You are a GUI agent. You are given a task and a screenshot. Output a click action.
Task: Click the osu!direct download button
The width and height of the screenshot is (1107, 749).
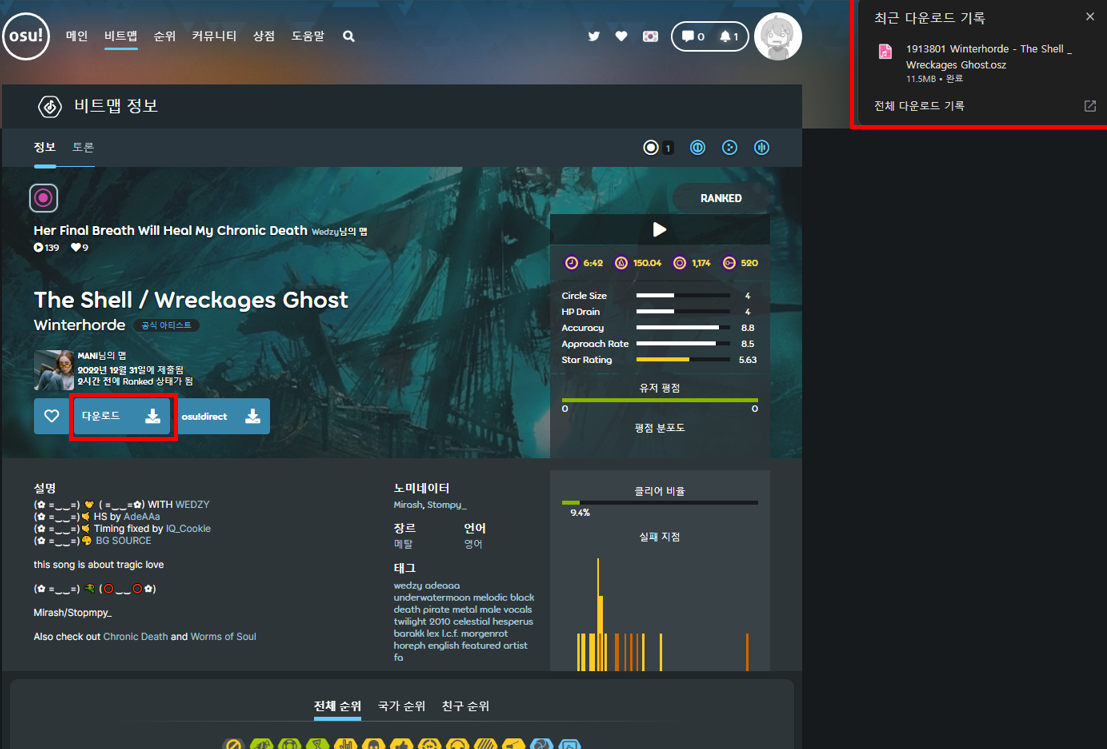coord(222,417)
